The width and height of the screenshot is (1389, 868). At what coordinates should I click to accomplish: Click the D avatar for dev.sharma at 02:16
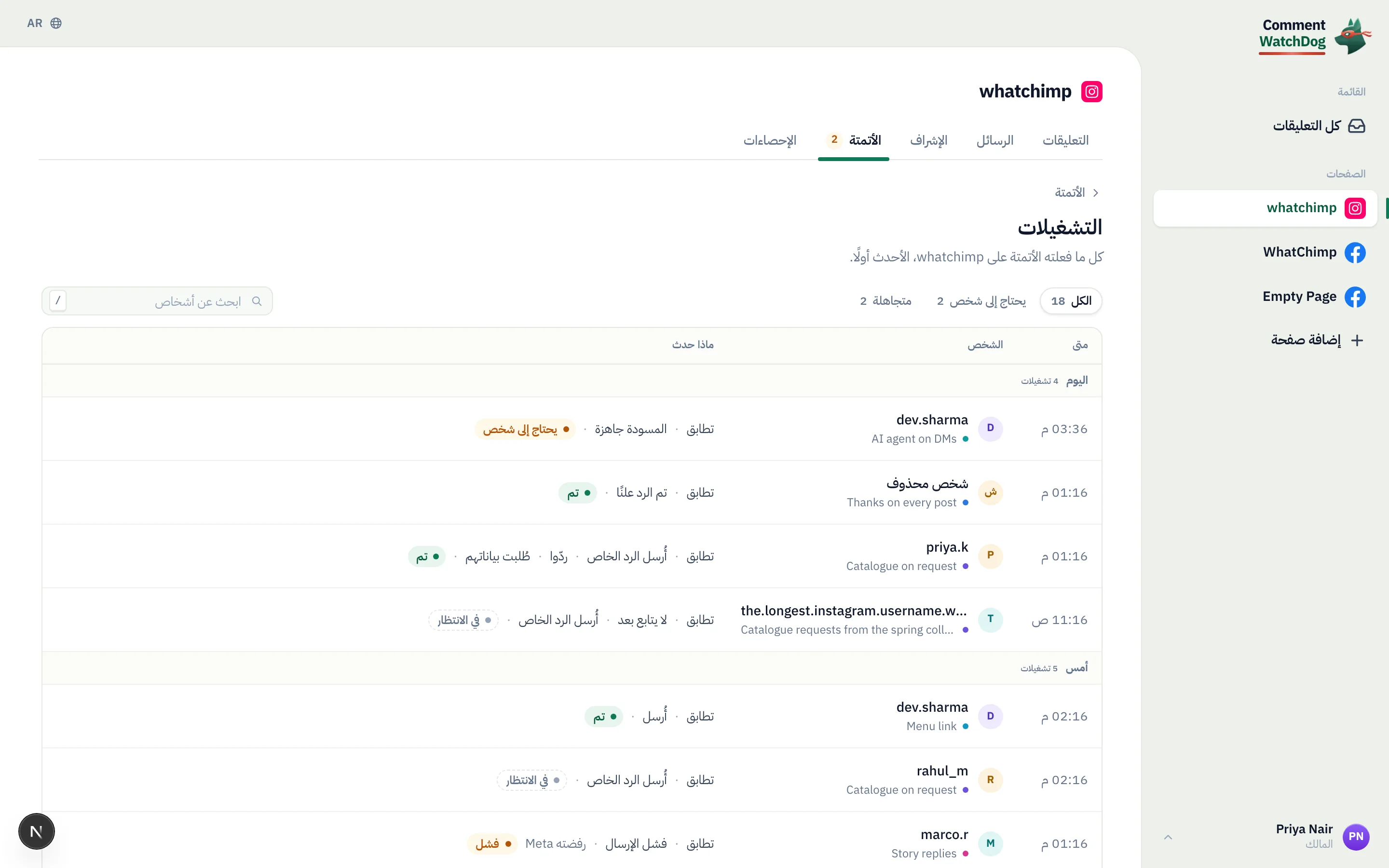(990, 716)
